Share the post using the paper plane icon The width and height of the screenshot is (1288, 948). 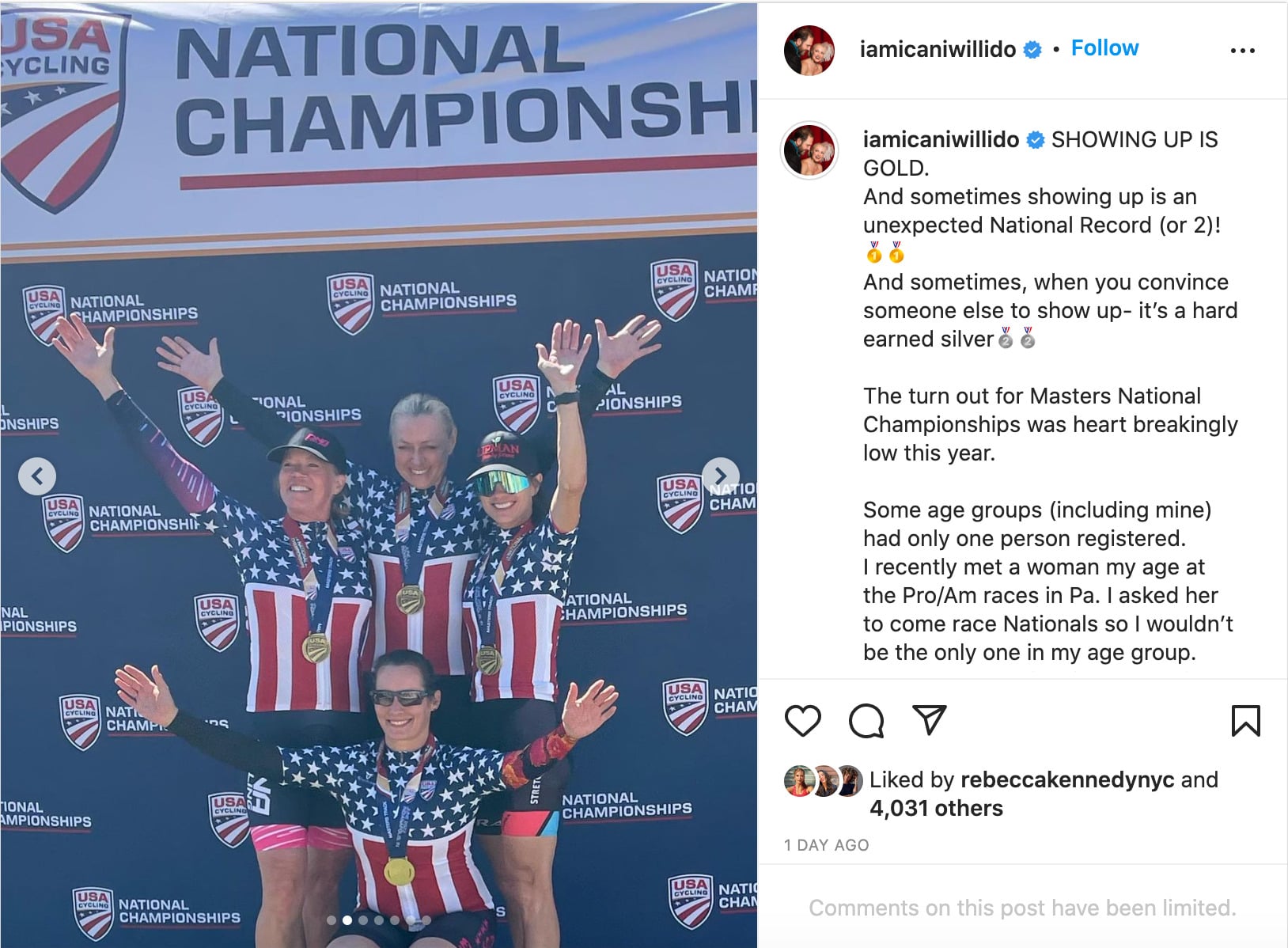[x=929, y=719]
